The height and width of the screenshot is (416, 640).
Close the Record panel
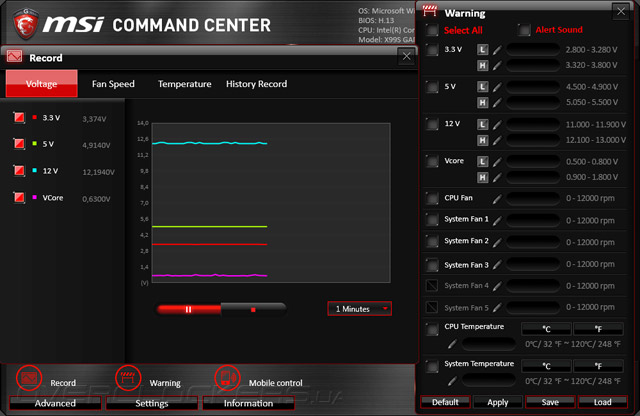407,56
